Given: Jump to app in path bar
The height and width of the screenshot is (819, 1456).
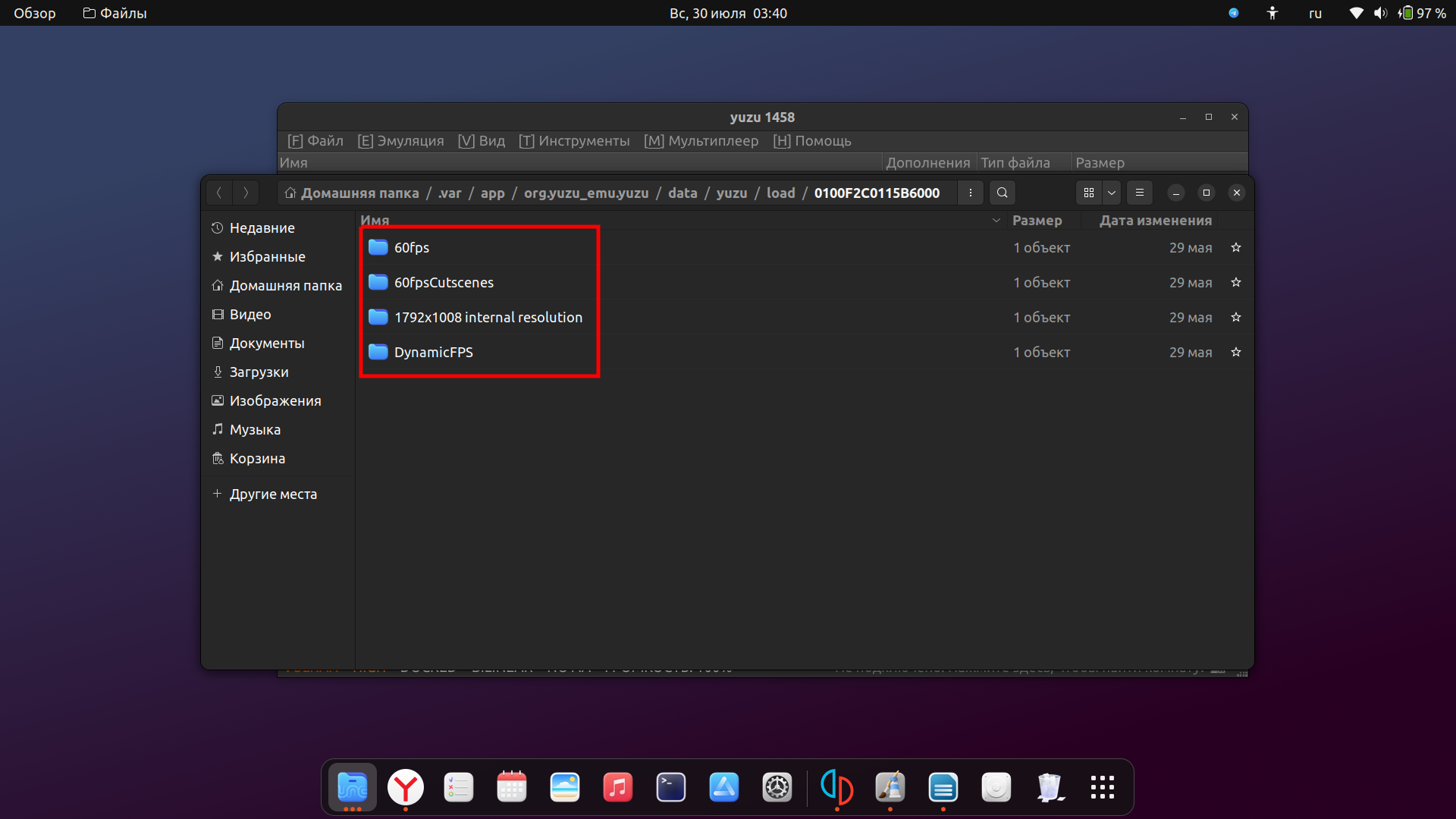Looking at the screenshot, I should pyautogui.click(x=492, y=193).
